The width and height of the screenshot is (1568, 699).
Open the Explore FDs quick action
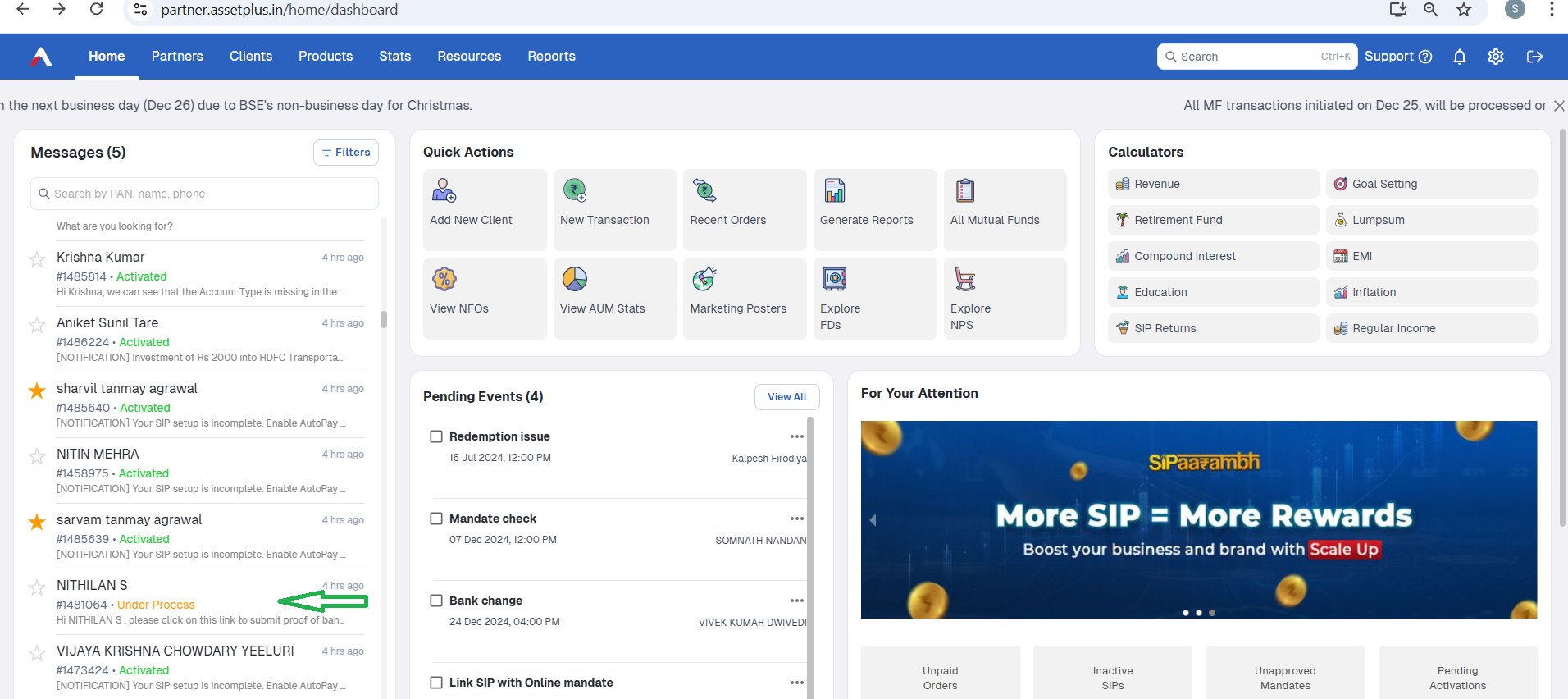[x=875, y=298]
